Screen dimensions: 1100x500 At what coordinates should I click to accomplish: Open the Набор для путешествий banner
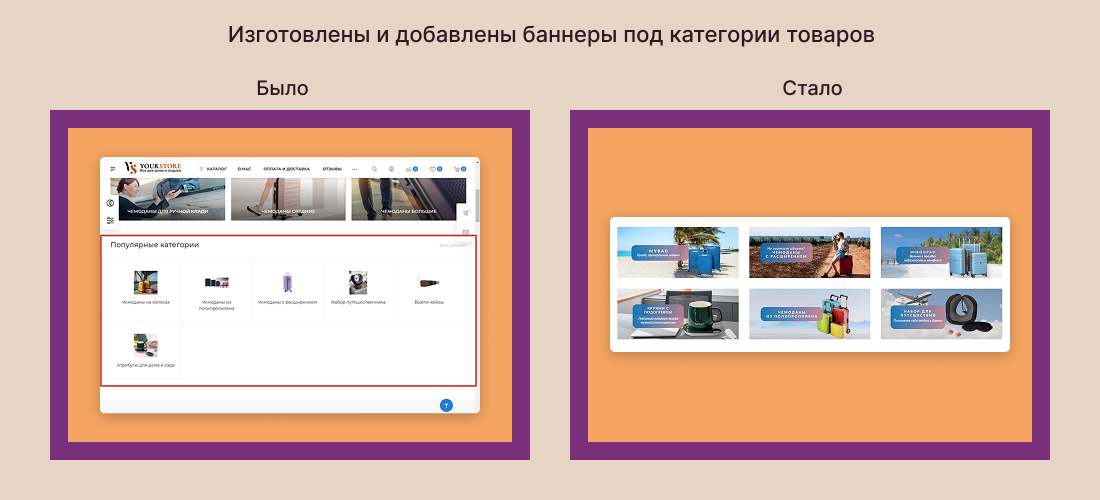pyautogui.click(x=941, y=314)
